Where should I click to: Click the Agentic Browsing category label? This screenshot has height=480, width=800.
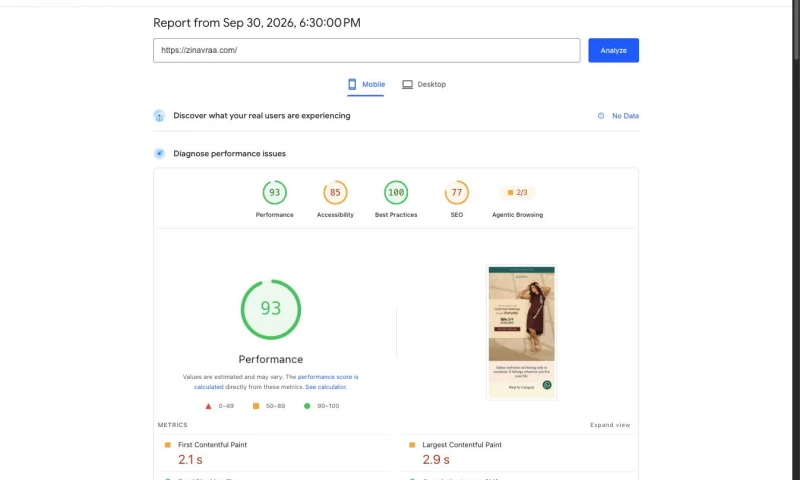[x=517, y=215]
